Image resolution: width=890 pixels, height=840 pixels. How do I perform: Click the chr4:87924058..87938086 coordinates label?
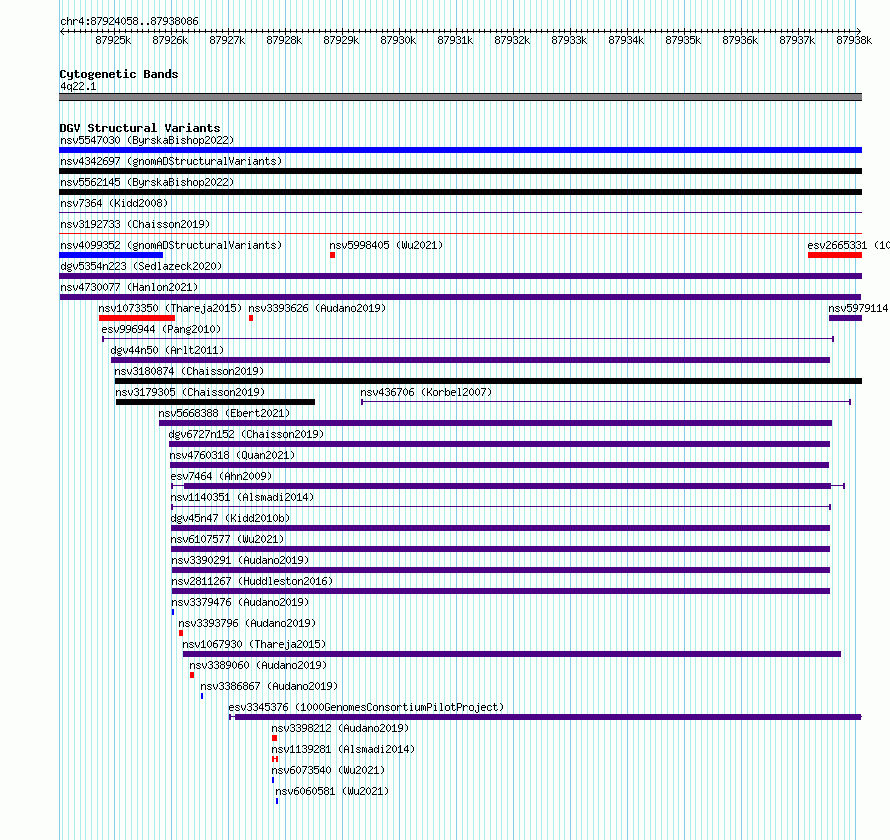(129, 22)
